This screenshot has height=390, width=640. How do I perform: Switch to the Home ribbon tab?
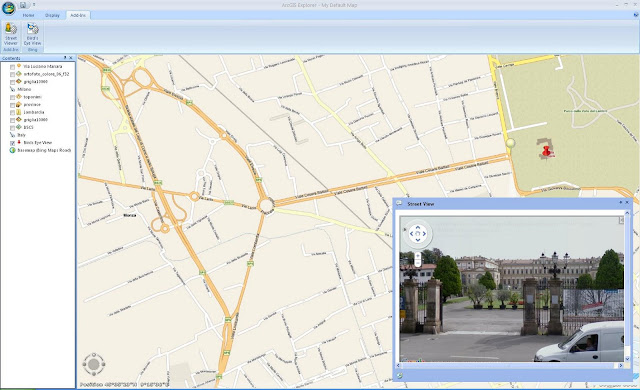click(x=28, y=15)
